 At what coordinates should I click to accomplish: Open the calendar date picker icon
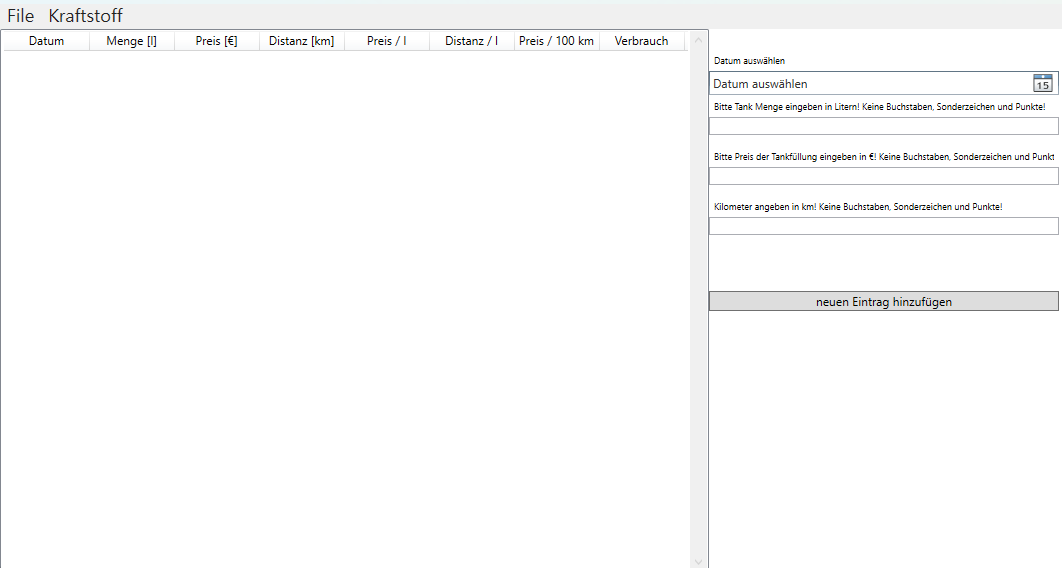[x=1042, y=83]
